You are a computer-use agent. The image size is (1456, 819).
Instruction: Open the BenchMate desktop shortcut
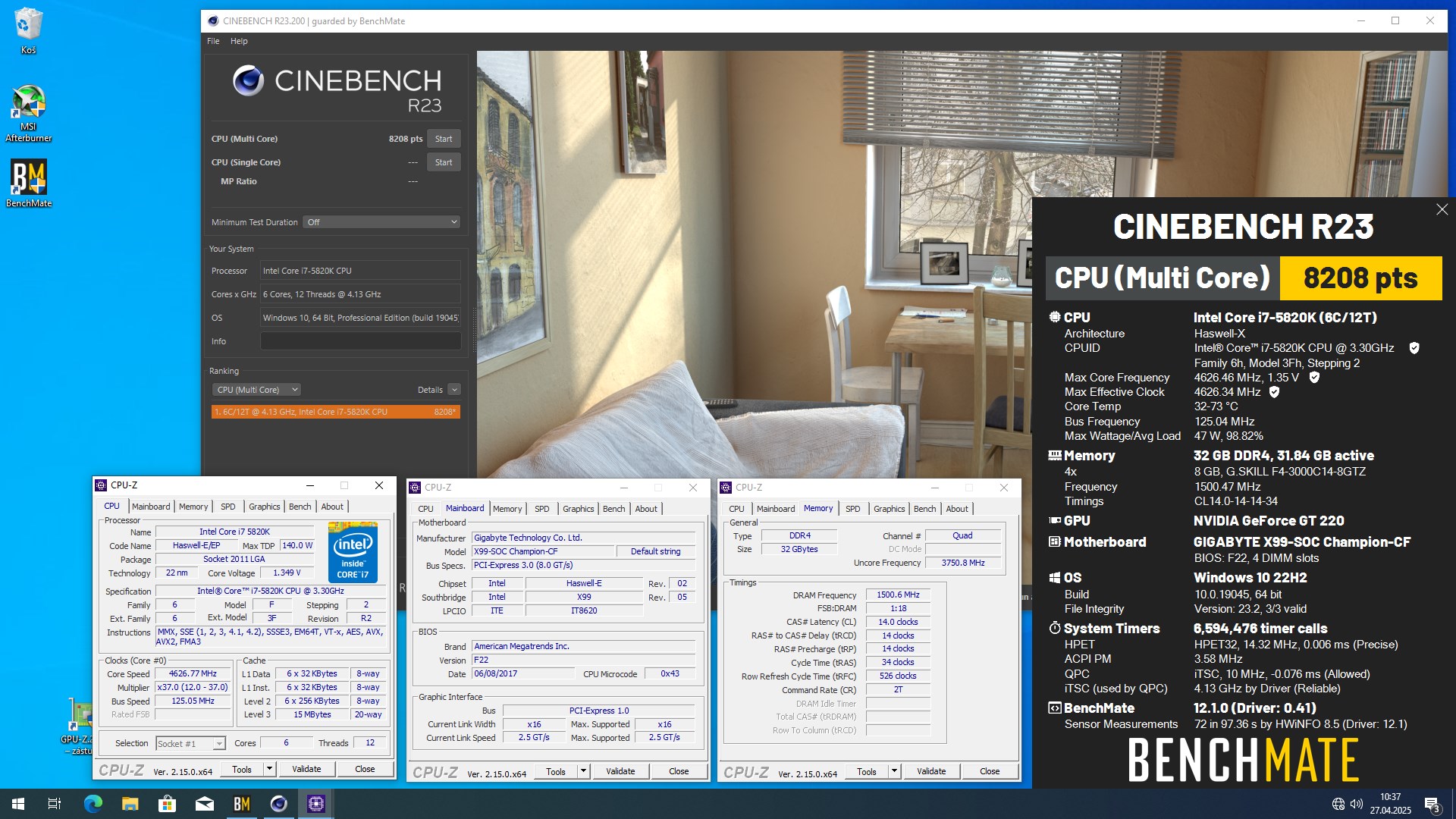click(x=28, y=183)
